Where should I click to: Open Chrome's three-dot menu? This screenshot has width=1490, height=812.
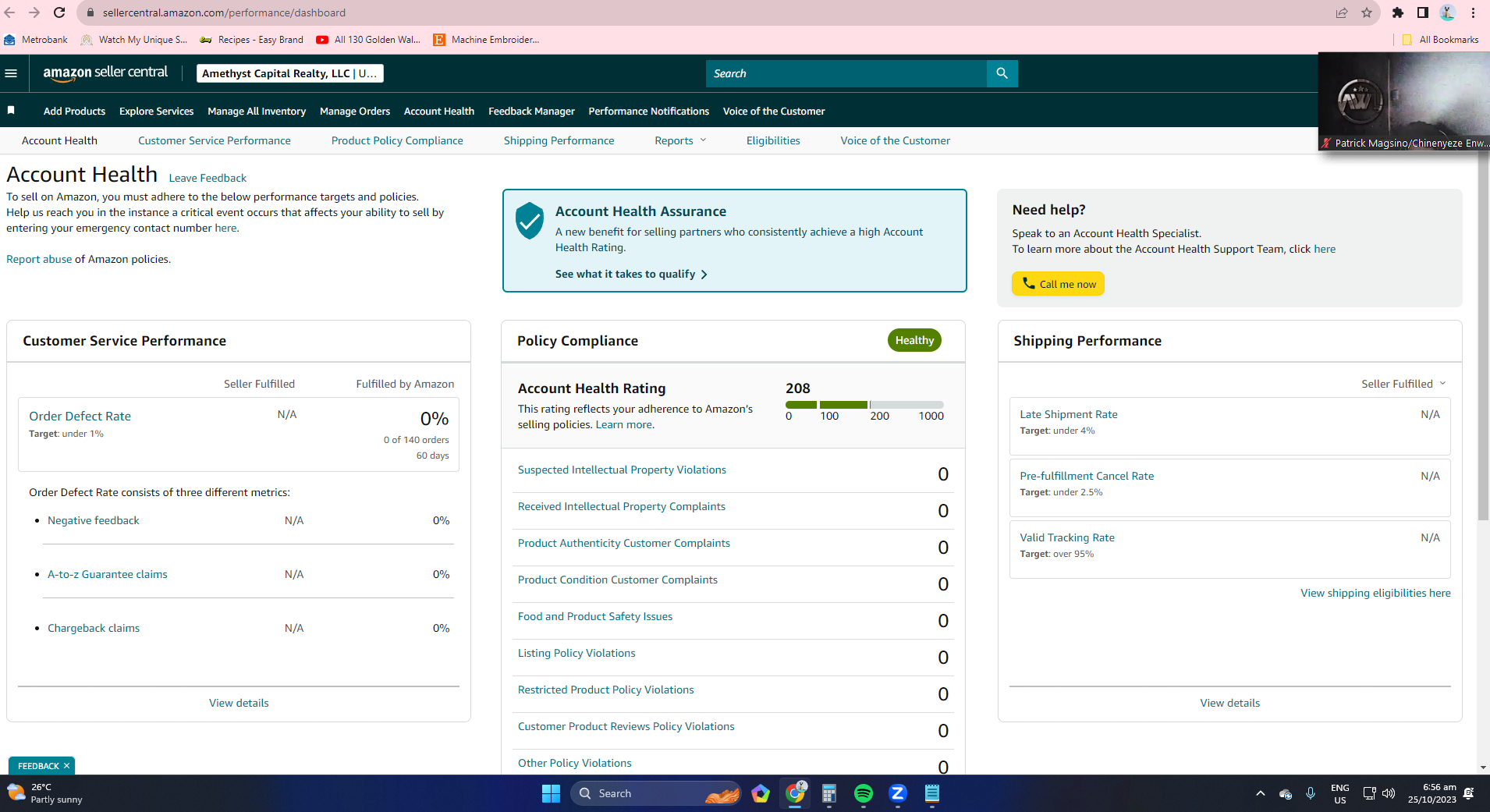coord(1473,12)
